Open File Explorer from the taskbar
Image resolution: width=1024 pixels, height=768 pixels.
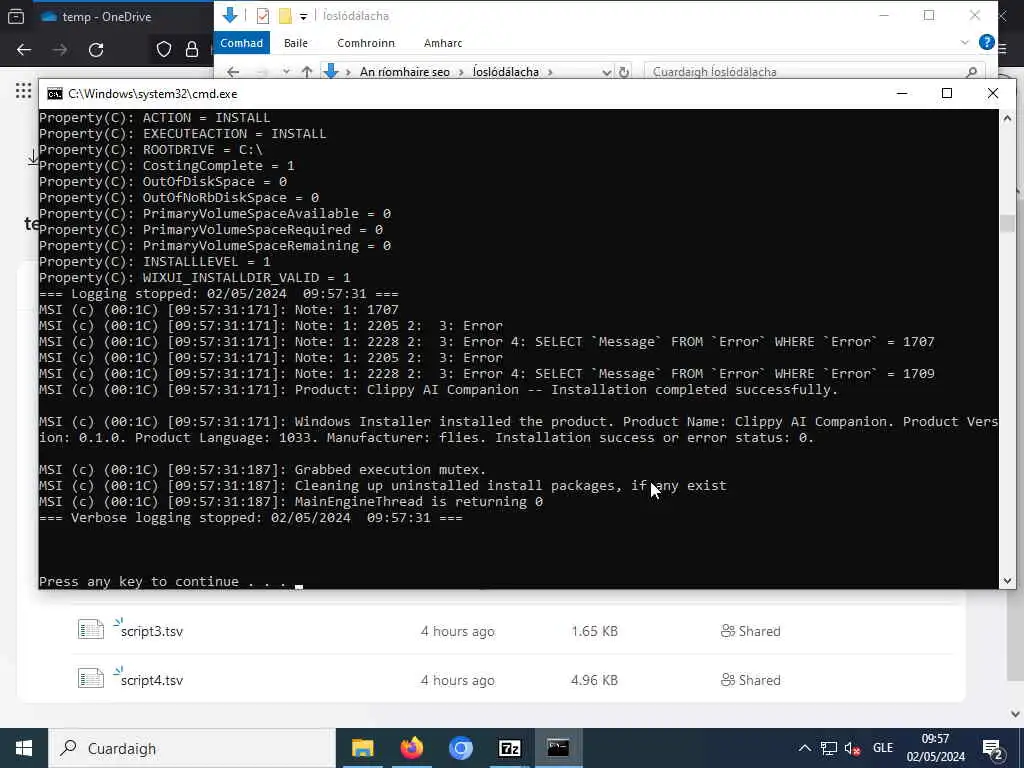click(362, 748)
